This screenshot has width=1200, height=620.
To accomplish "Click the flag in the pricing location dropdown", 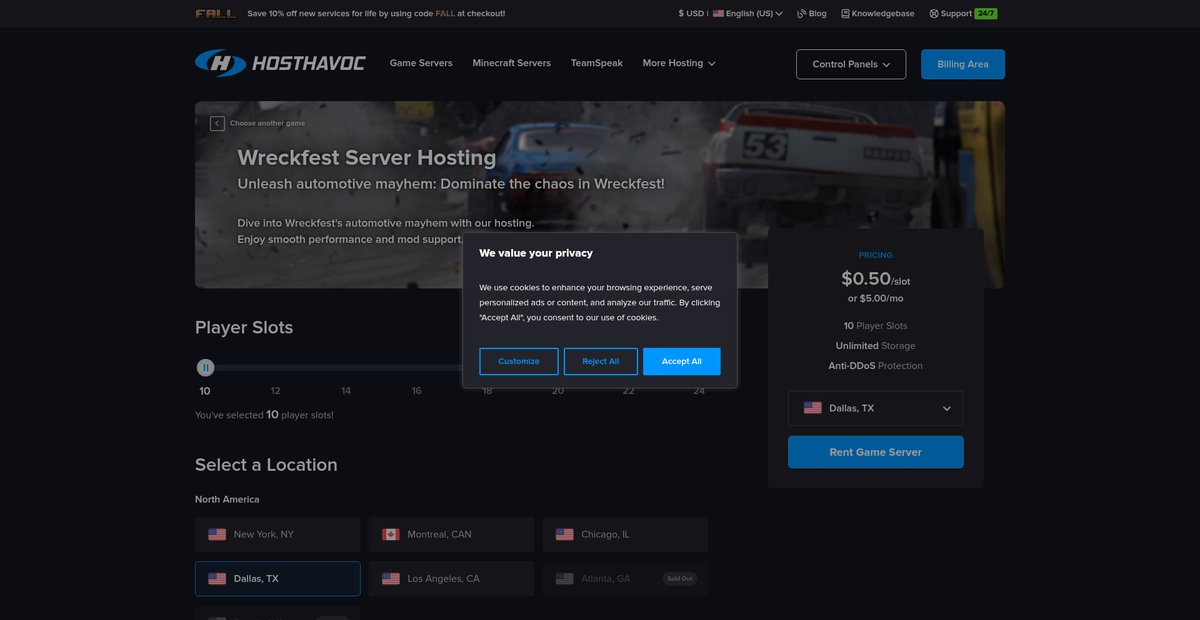I will [813, 408].
